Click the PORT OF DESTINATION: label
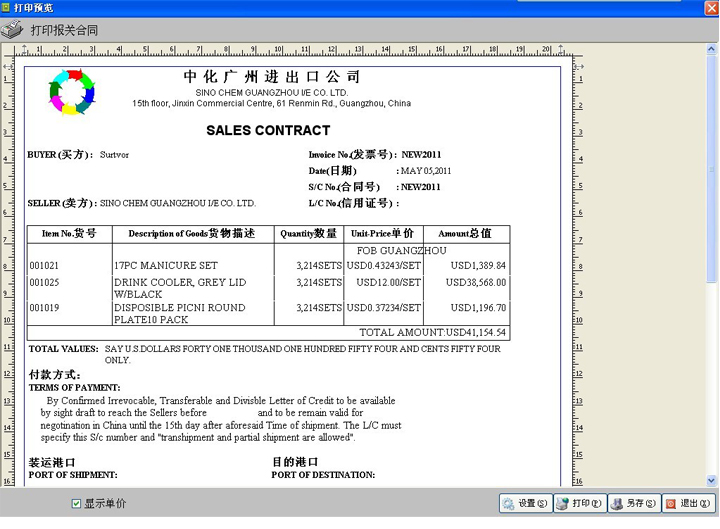 [x=323, y=475]
